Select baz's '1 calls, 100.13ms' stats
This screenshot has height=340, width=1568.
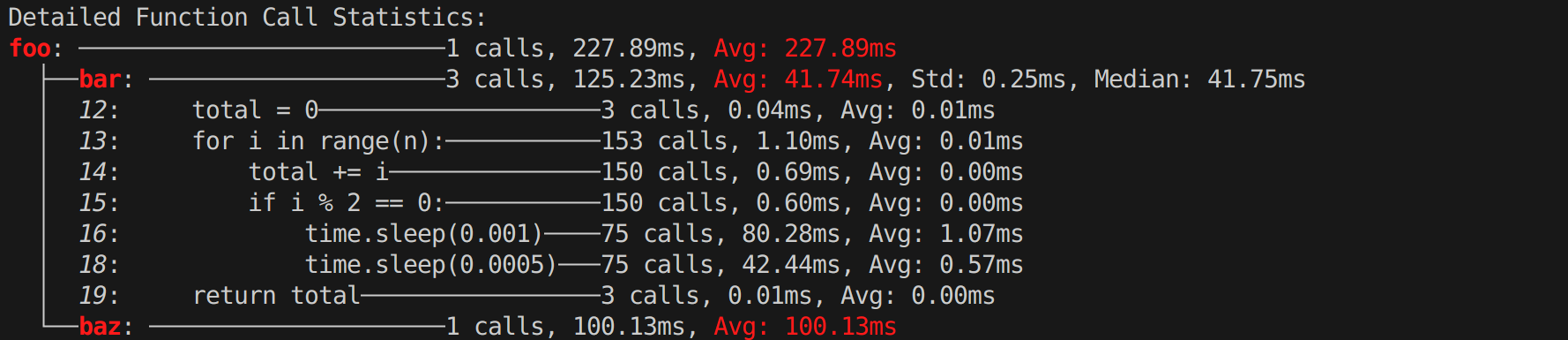[x=565, y=327]
